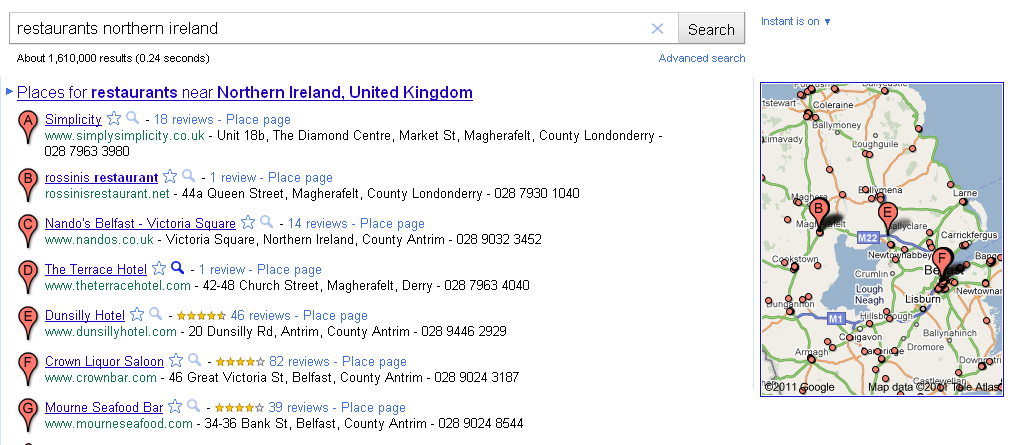Preview Nando's Belfast with its magnifier icon
The width and height of the screenshot is (1021, 445).
point(267,223)
